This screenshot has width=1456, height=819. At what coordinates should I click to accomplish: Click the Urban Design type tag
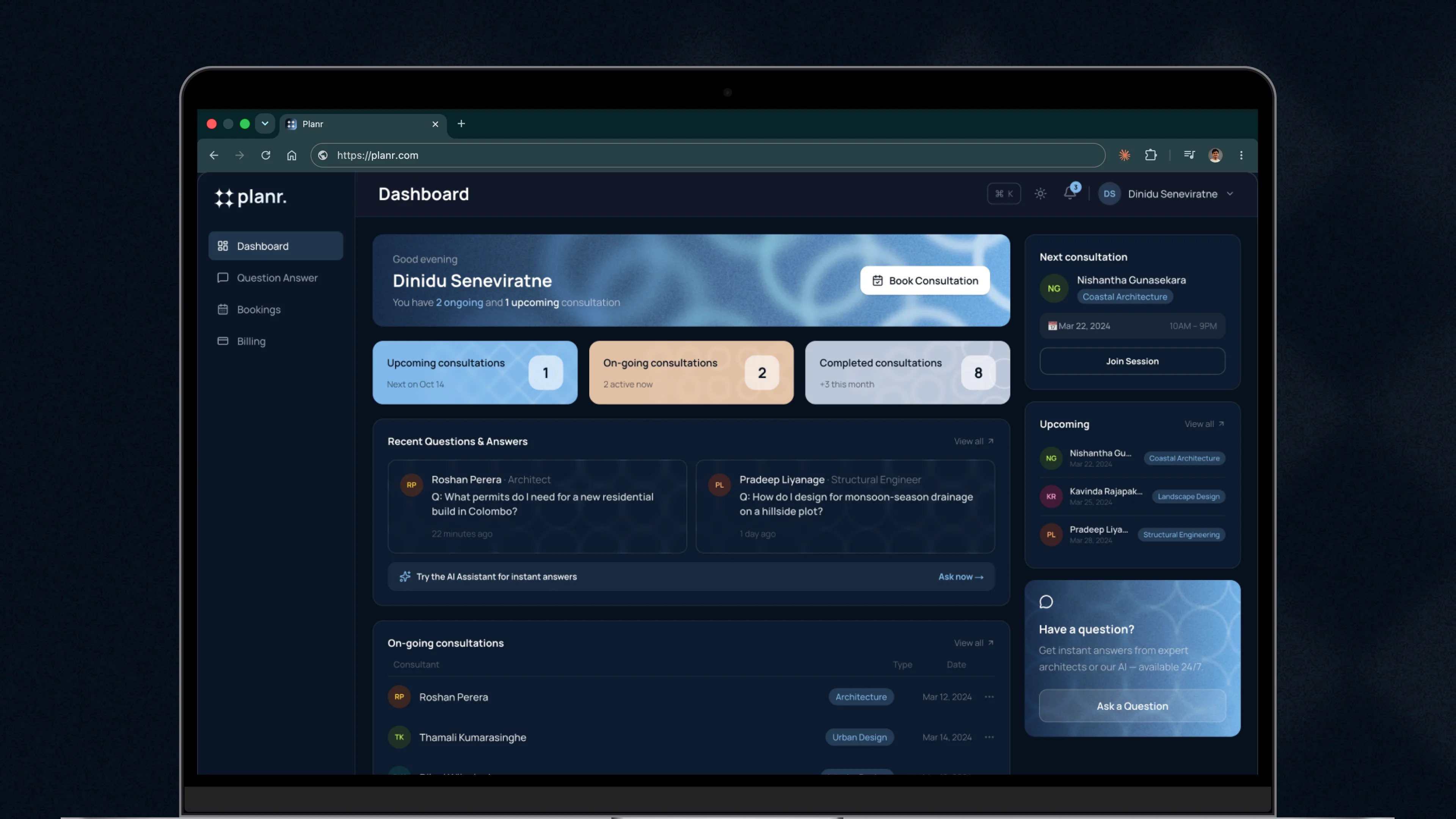click(x=859, y=737)
